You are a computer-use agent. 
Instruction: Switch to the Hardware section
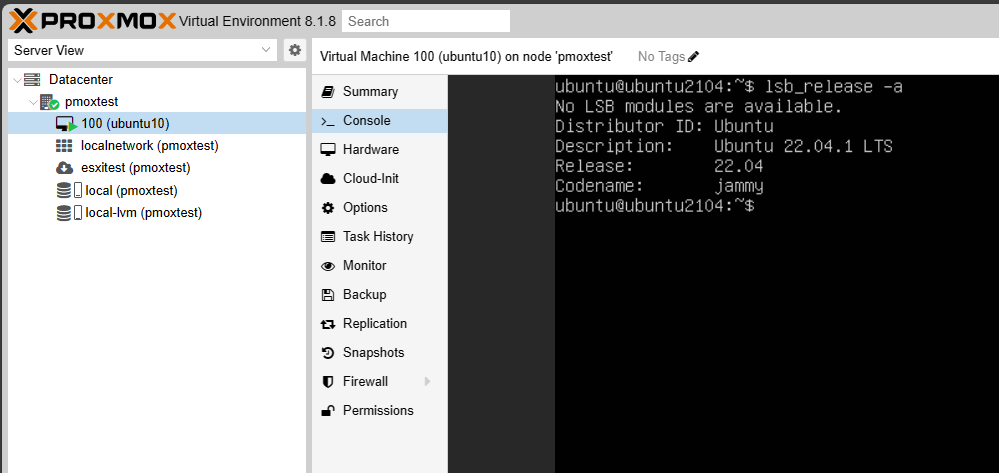click(370, 150)
